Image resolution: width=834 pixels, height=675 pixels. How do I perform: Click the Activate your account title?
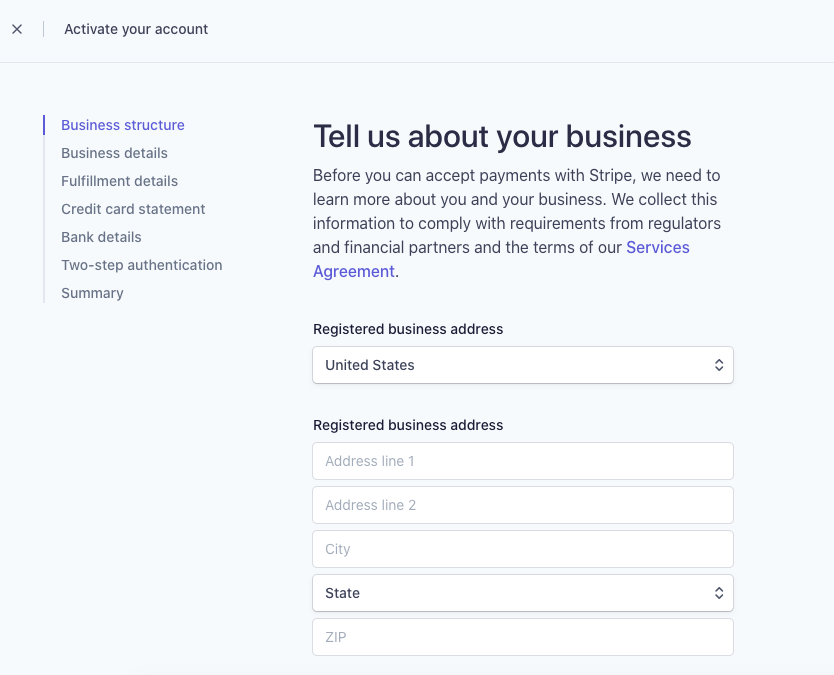[x=136, y=29]
